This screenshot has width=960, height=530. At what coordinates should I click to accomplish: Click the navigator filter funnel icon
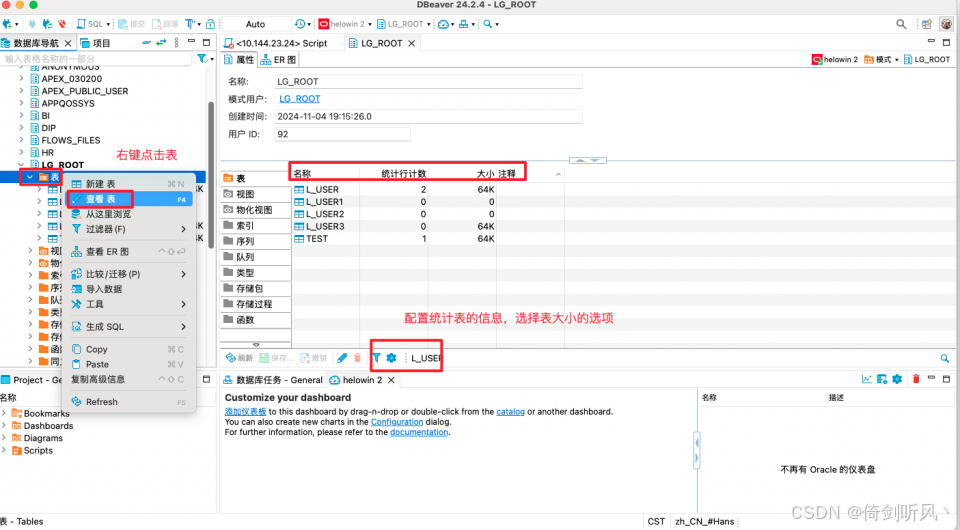pyautogui.click(x=201, y=59)
